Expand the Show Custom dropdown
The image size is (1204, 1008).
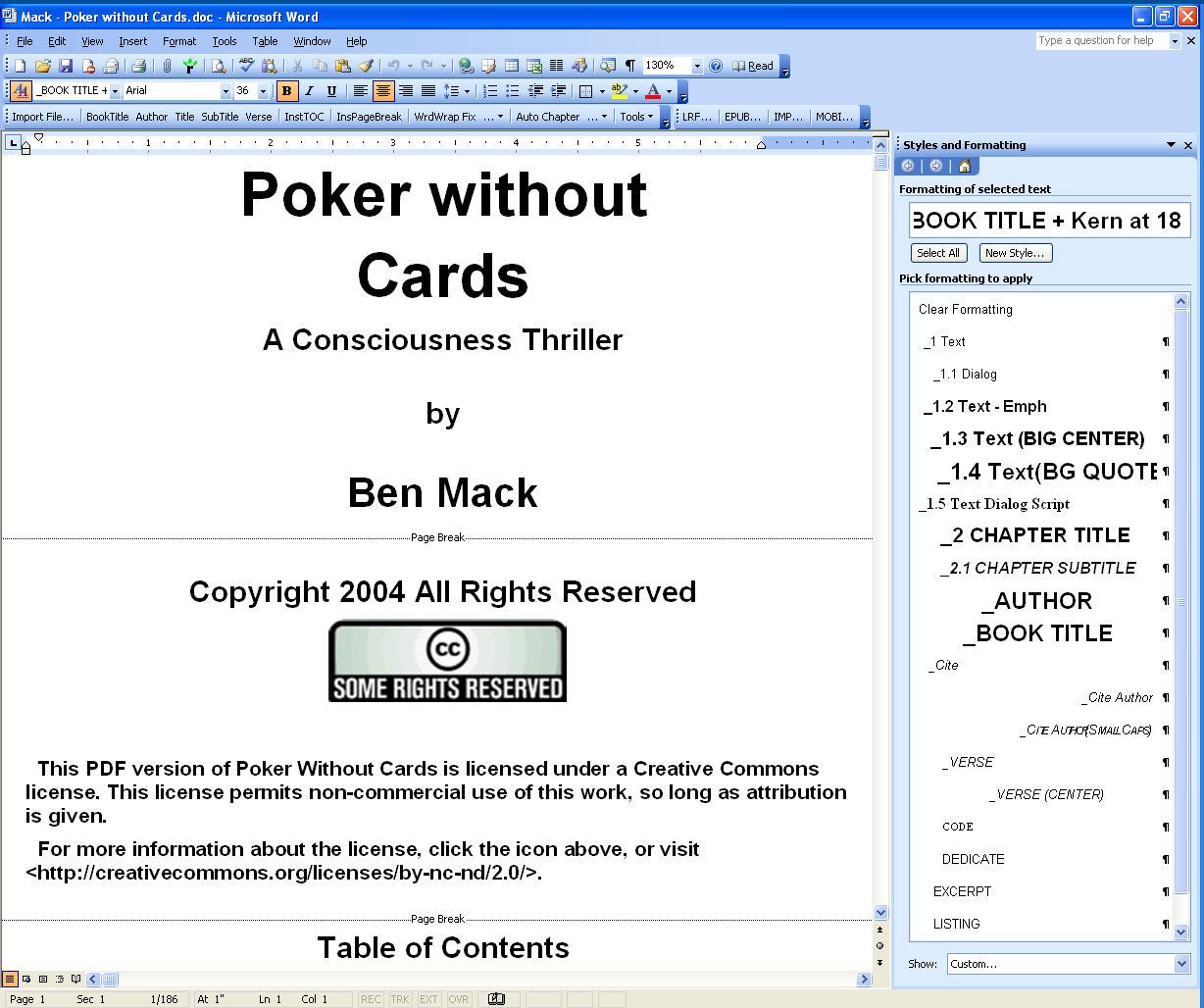click(x=1181, y=964)
